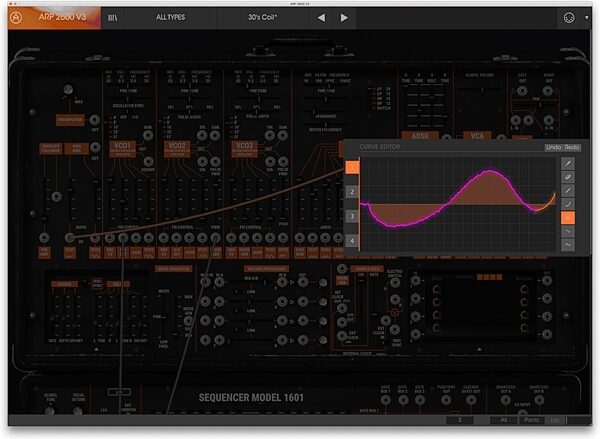Screen dimensions: 600x439
Task: Click the All button in status bar
Action: point(504,420)
